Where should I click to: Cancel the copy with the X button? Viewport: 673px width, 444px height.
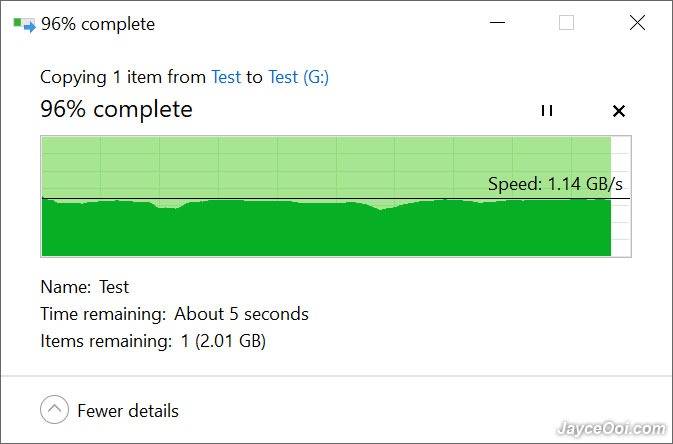(x=619, y=111)
